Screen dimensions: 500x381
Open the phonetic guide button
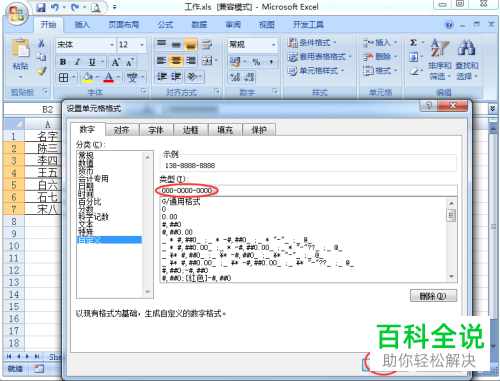132,78
